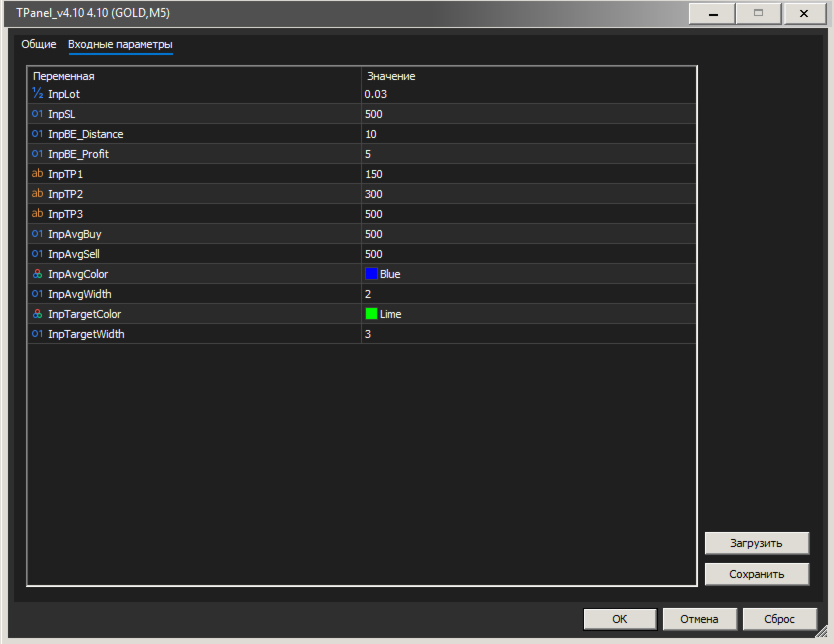Select the Входные параметры tab
834x644 pixels.
(120, 45)
